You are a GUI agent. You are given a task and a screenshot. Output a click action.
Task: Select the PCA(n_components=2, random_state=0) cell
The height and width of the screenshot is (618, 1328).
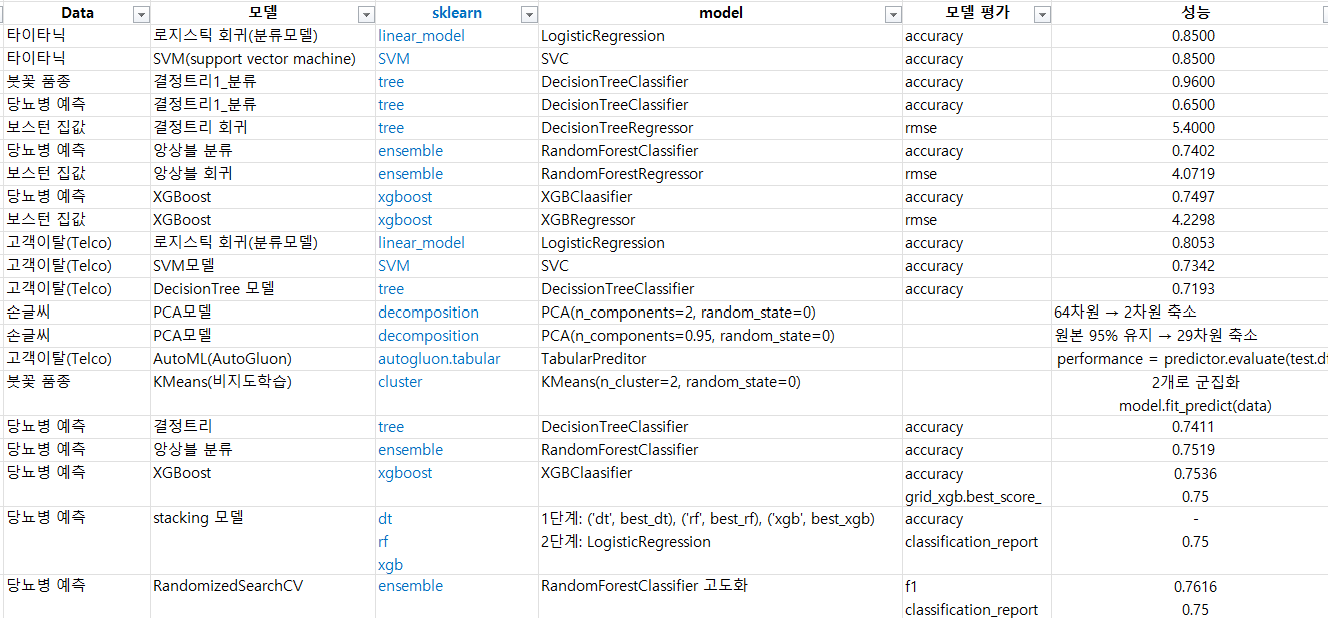(x=720, y=312)
